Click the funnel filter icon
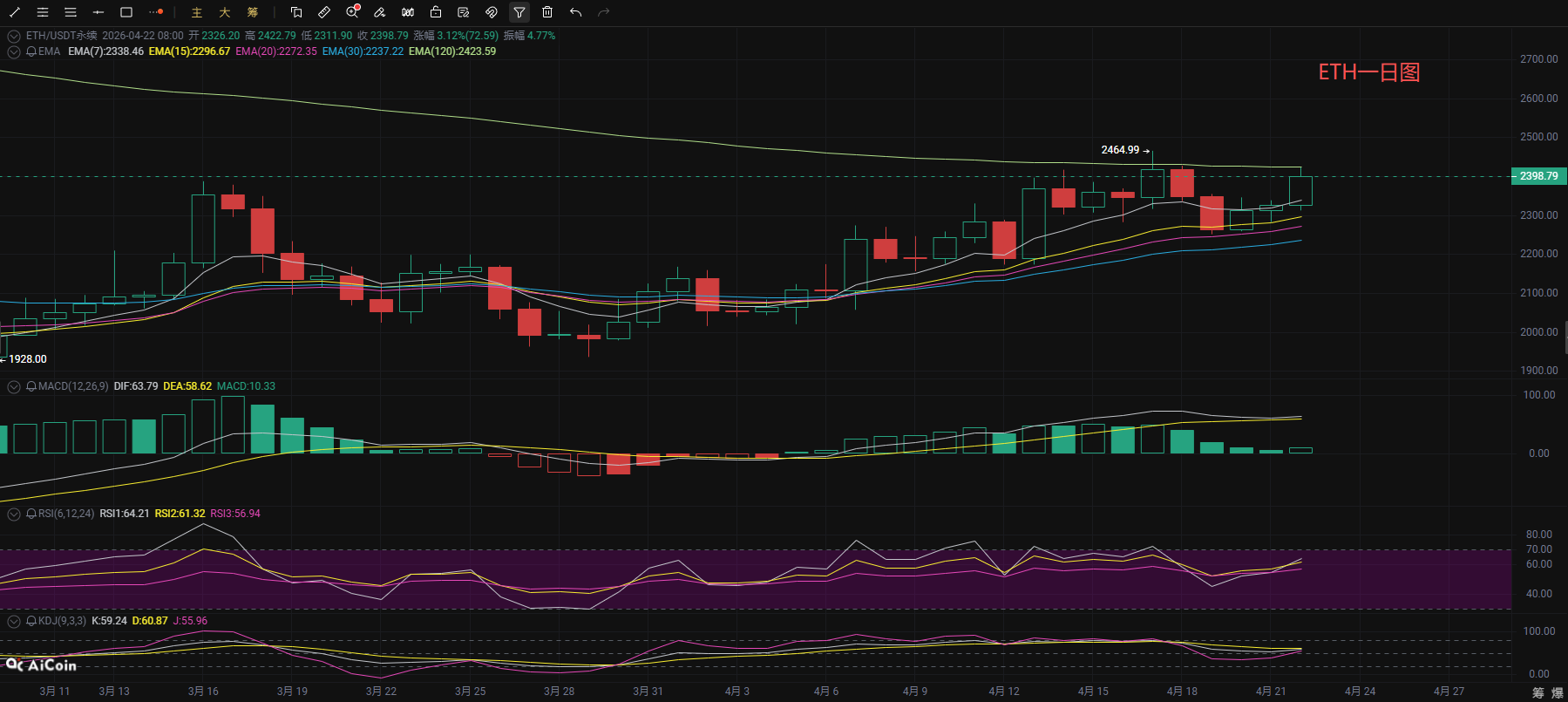Image resolution: width=1568 pixels, height=702 pixels. 519,12
